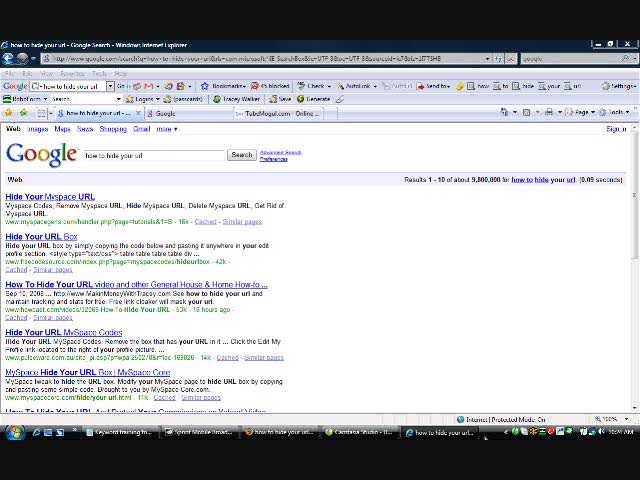
Task: Click the Print icon in command bar
Action: click(x=549, y=112)
